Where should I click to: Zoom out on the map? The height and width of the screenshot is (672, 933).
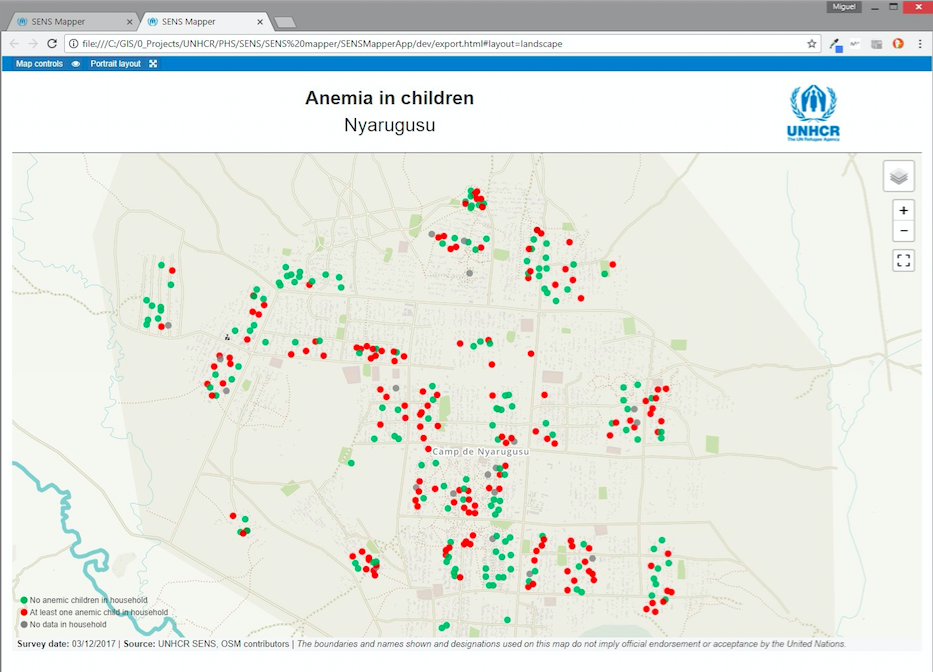tap(903, 232)
